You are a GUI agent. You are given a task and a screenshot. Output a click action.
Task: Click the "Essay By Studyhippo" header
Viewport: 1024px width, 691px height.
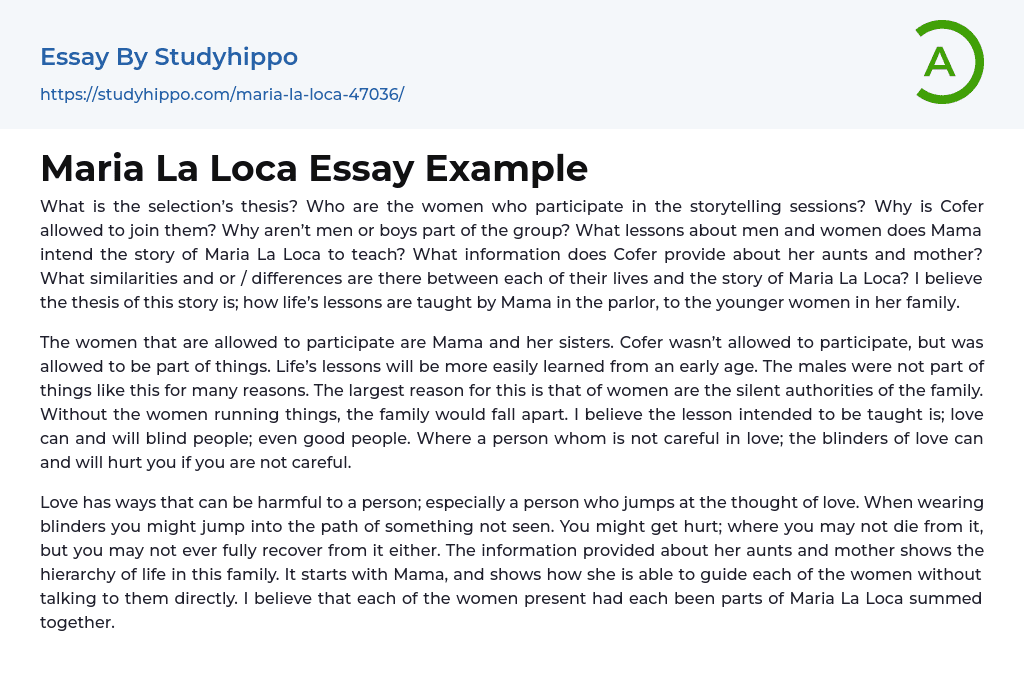click(169, 57)
